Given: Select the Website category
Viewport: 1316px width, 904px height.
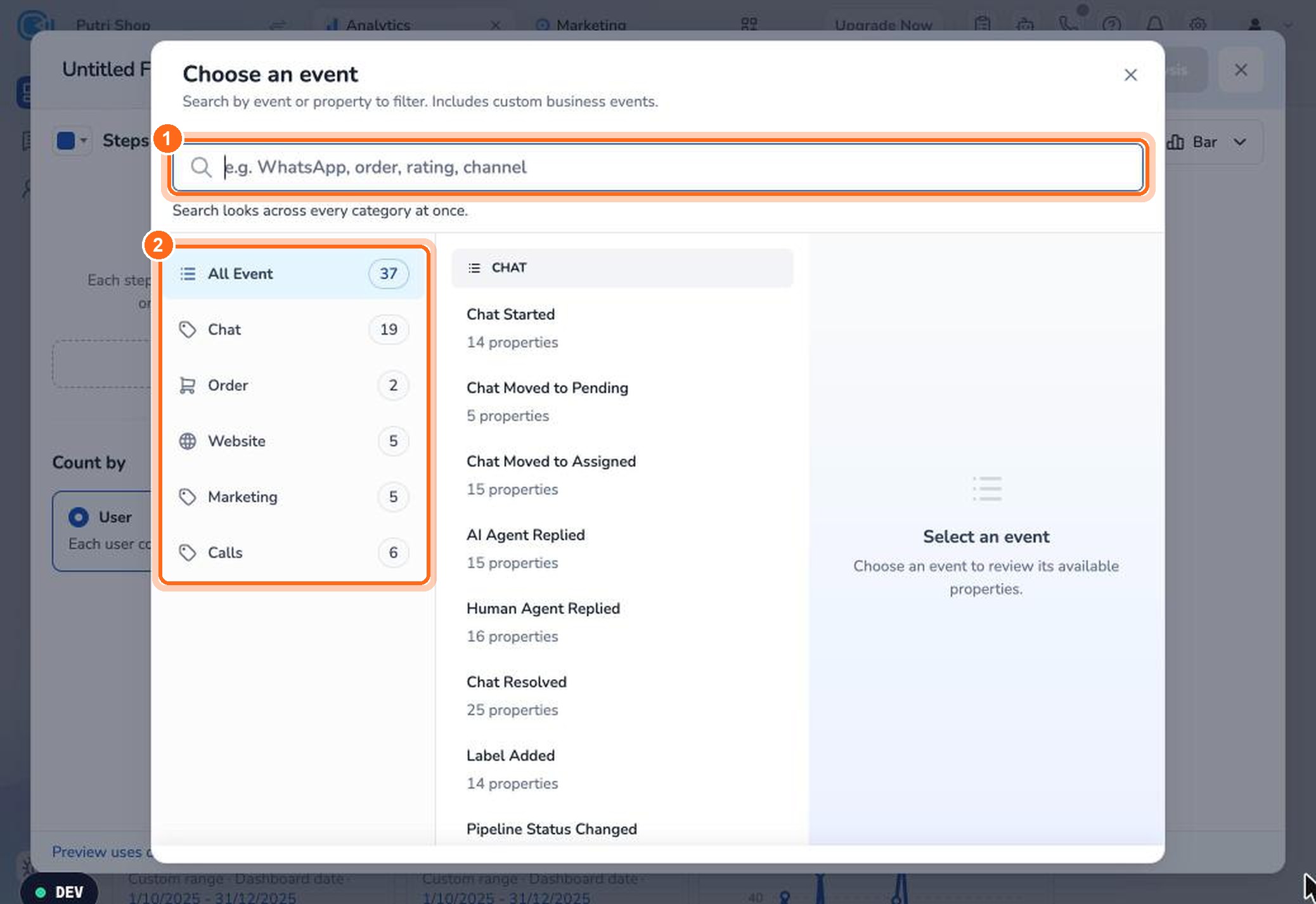Looking at the screenshot, I should [x=294, y=441].
